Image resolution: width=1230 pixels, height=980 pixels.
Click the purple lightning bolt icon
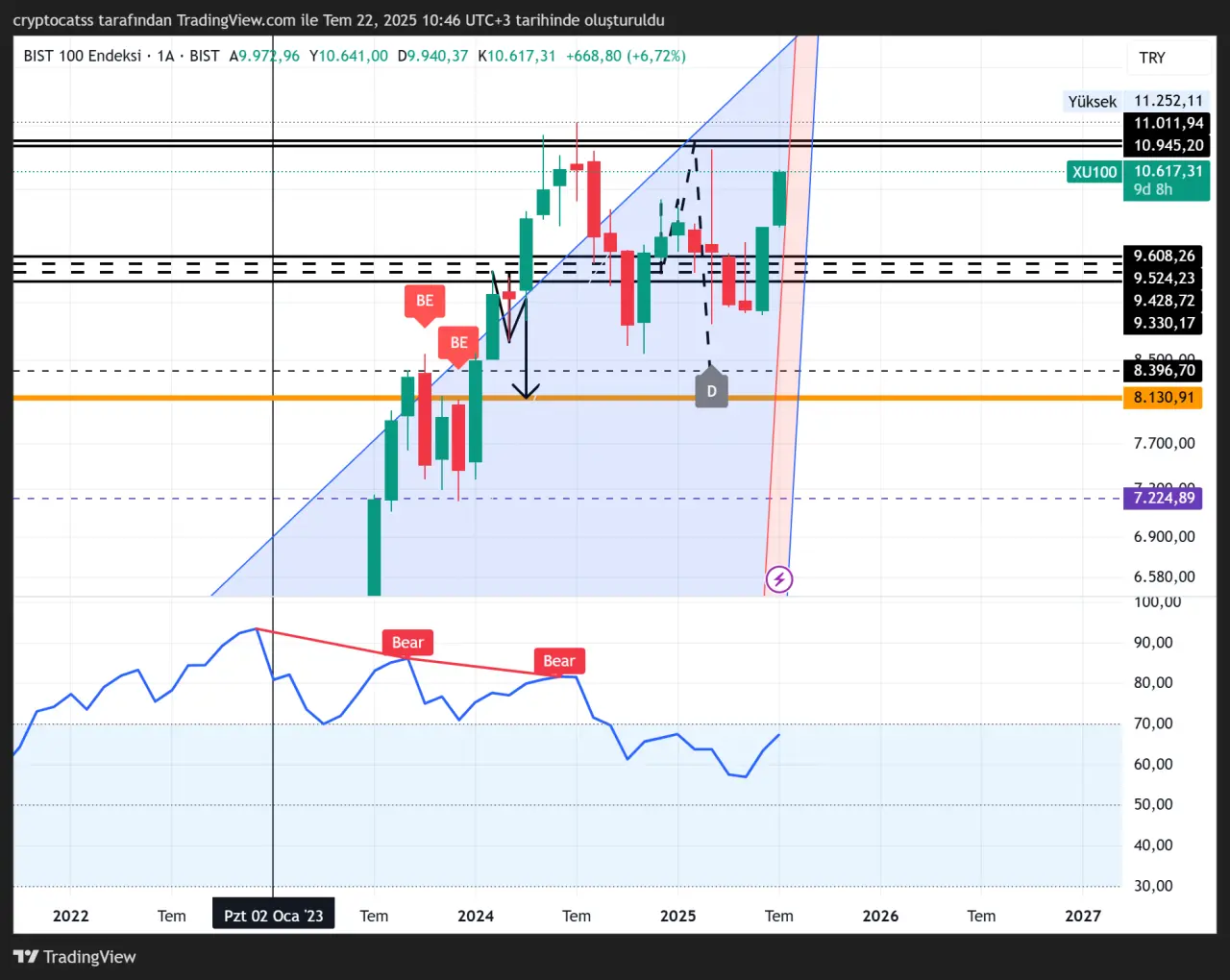779,579
